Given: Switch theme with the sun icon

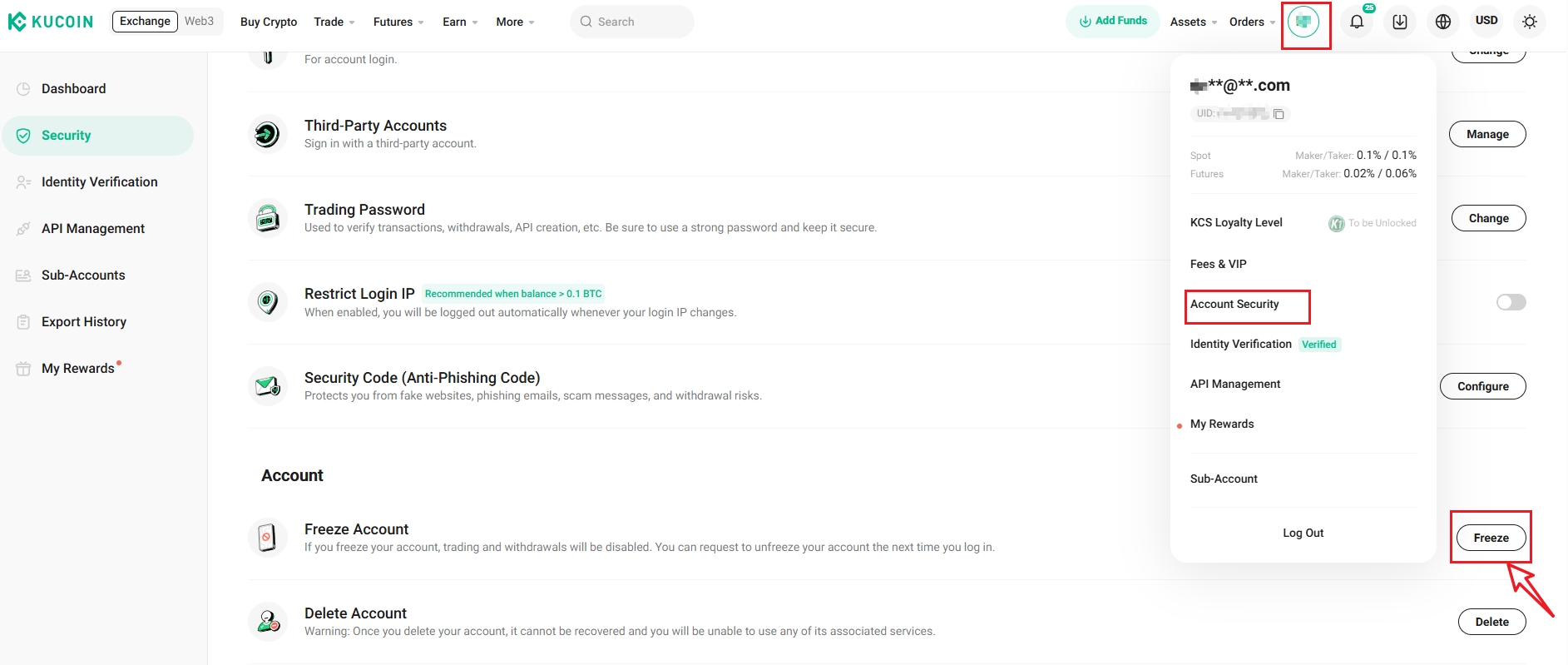Looking at the screenshot, I should [x=1530, y=22].
